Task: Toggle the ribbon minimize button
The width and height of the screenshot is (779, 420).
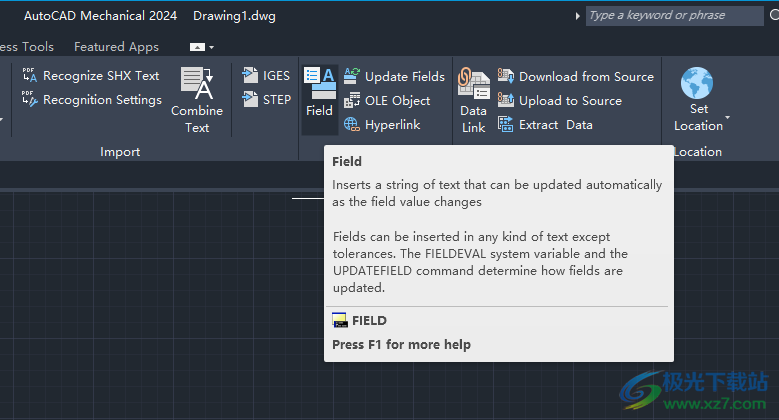Action: coord(197,47)
